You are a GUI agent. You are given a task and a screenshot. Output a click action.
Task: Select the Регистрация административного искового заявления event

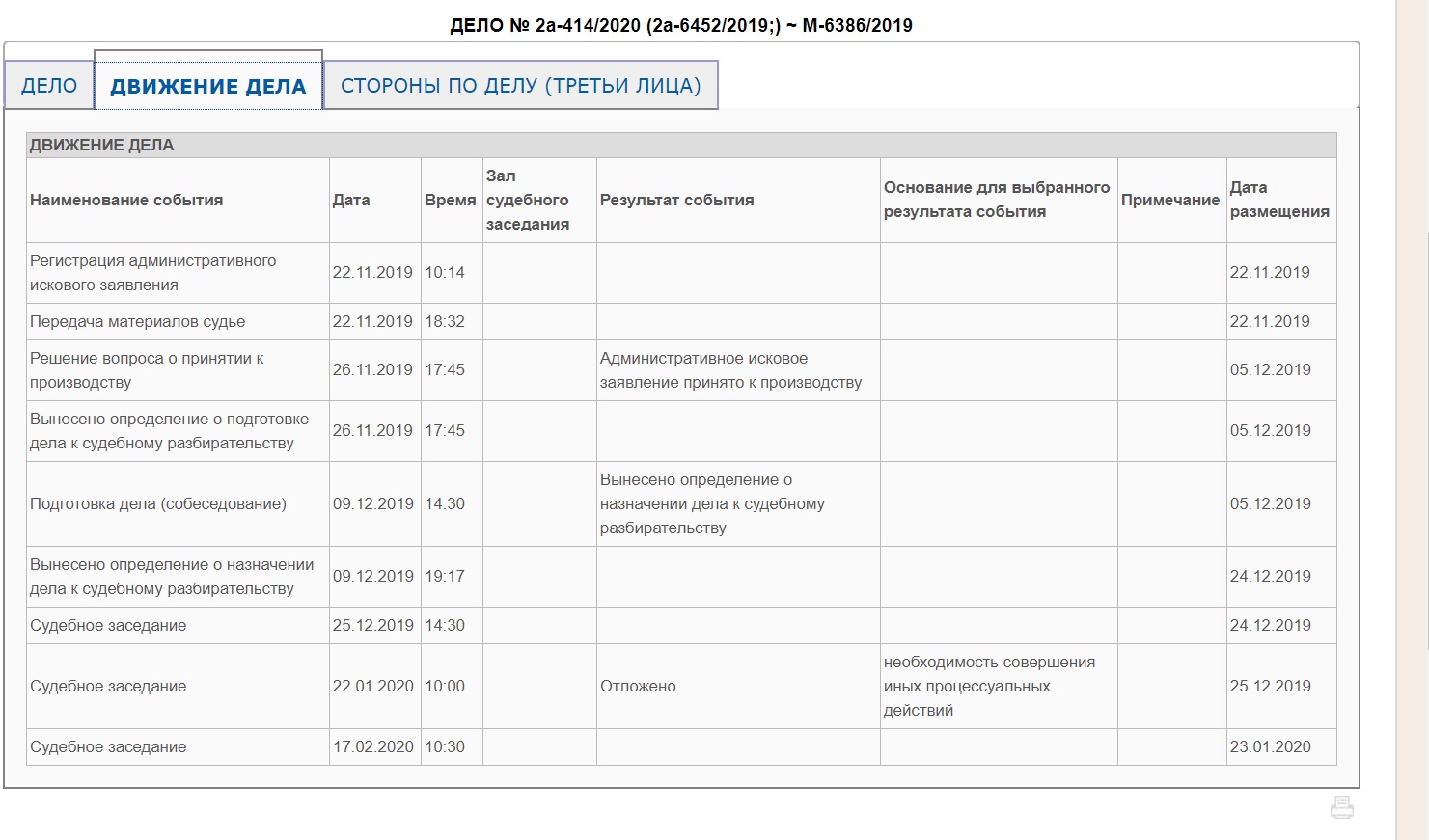(x=152, y=273)
